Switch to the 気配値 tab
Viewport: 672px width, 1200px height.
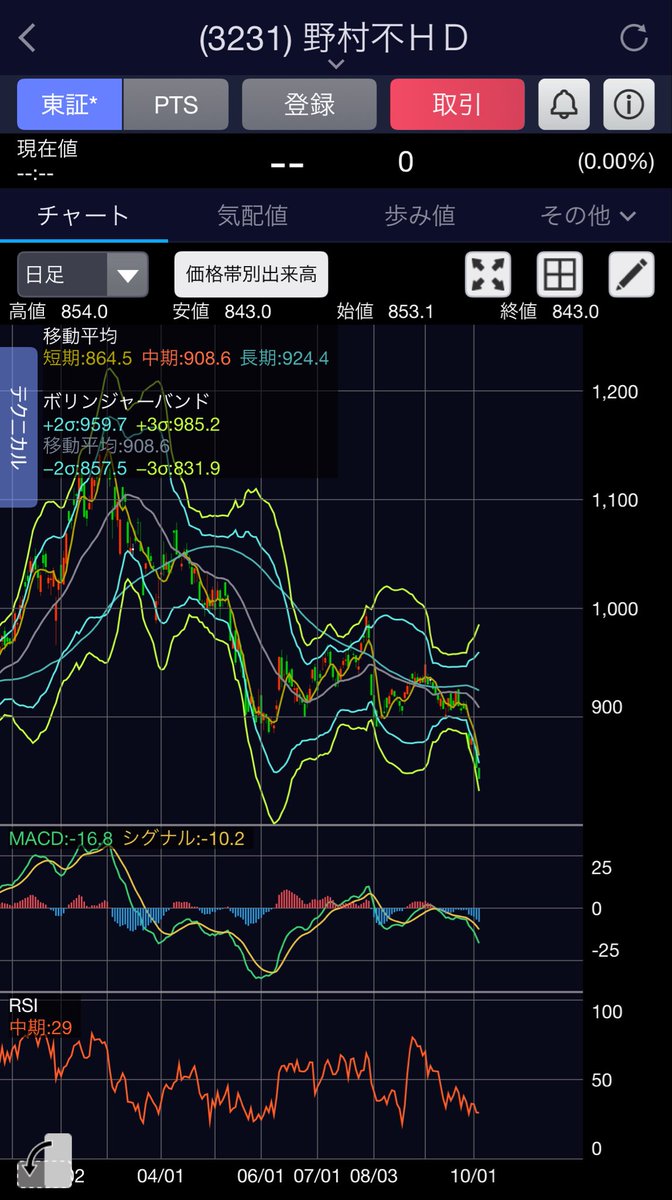click(252, 215)
